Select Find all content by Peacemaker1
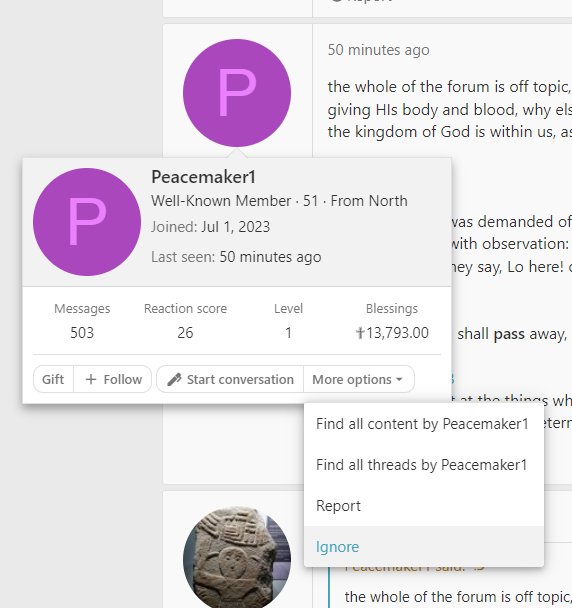The height and width of the screenshot is (608, 572). [423, 424]
